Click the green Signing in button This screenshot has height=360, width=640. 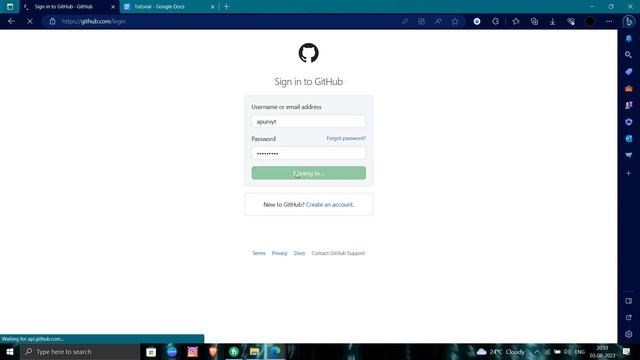pyautogui.click(x=309, y=173)
